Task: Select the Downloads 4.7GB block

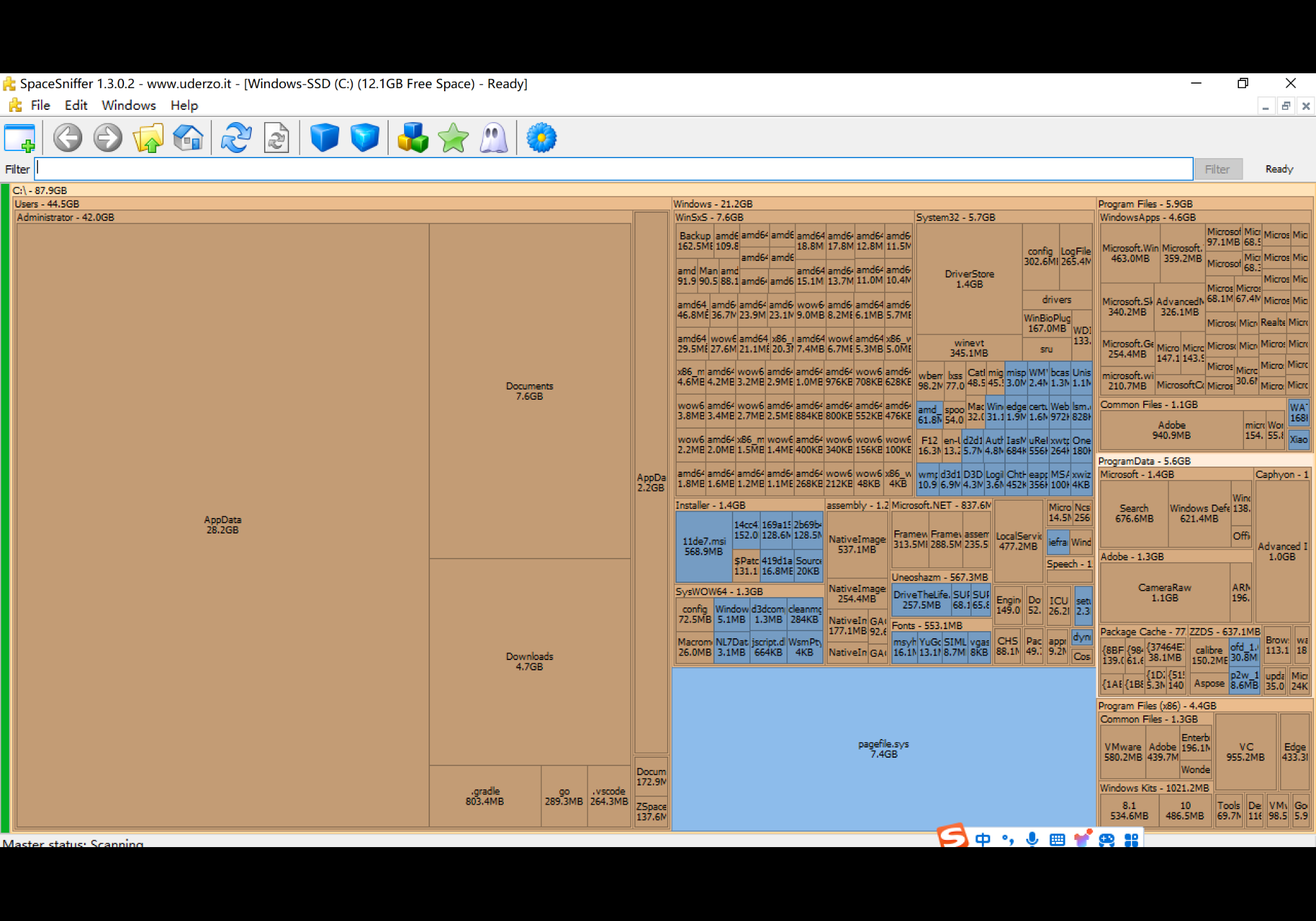Action: click(x=529, y=661)
